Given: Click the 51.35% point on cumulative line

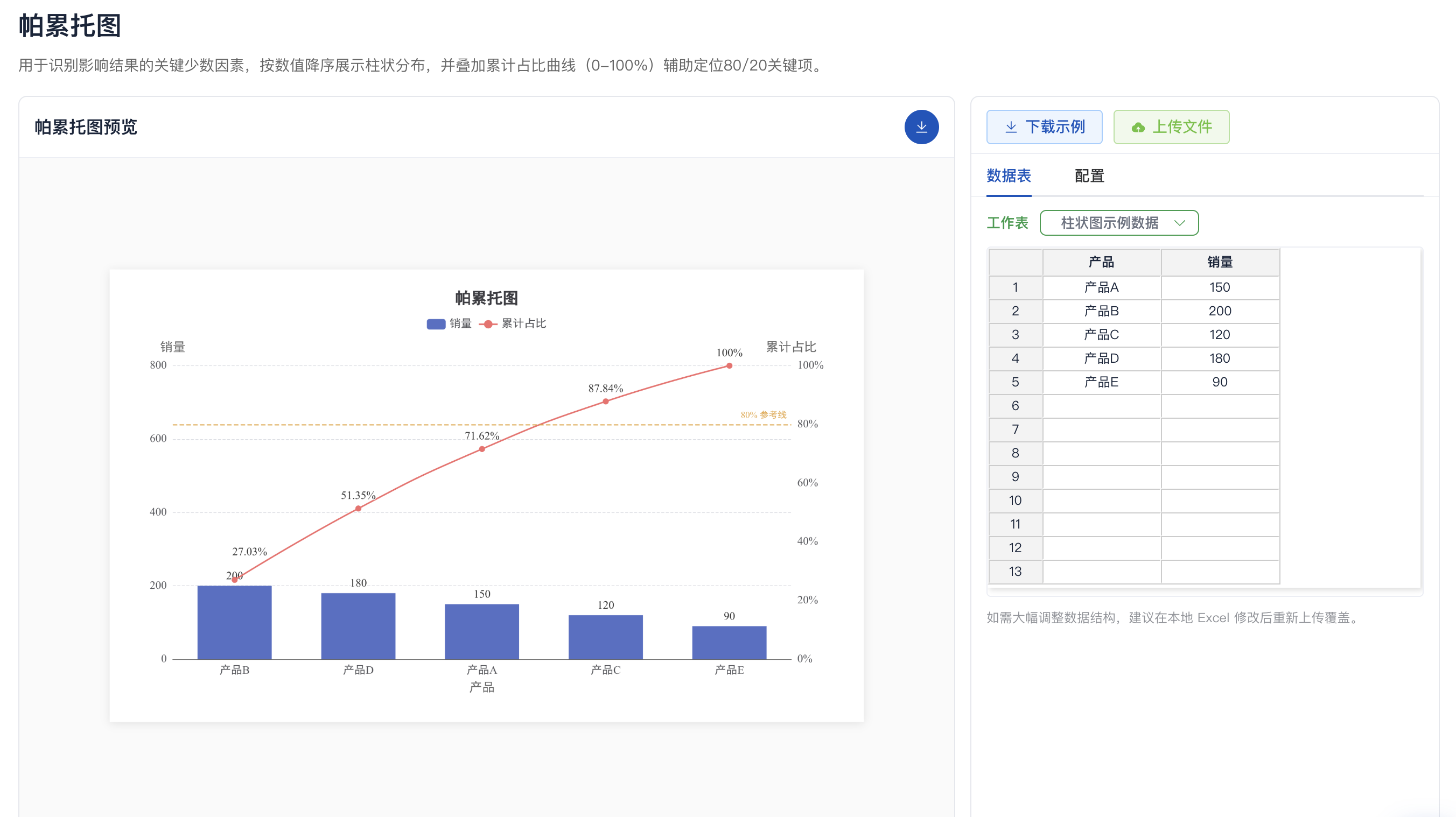Looking at the screenshot, I should (359, 509).
